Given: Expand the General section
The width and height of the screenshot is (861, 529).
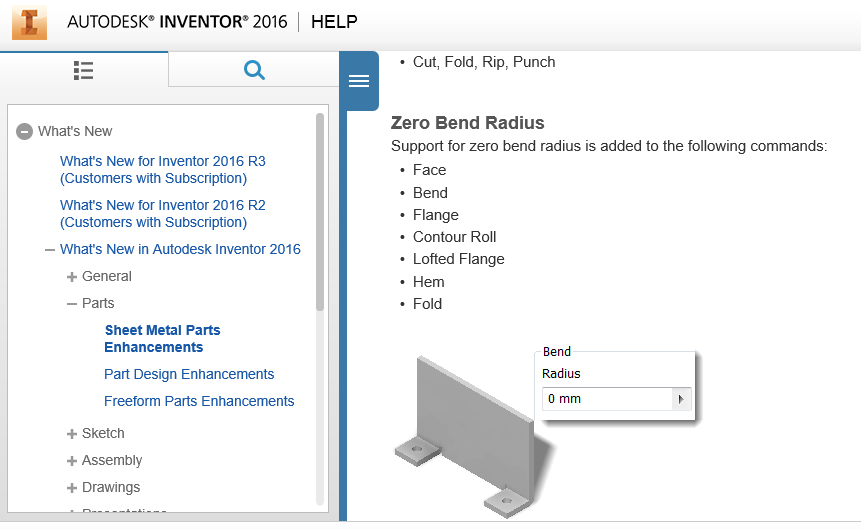Looking at the screenshot, I should tap(72, 277).
